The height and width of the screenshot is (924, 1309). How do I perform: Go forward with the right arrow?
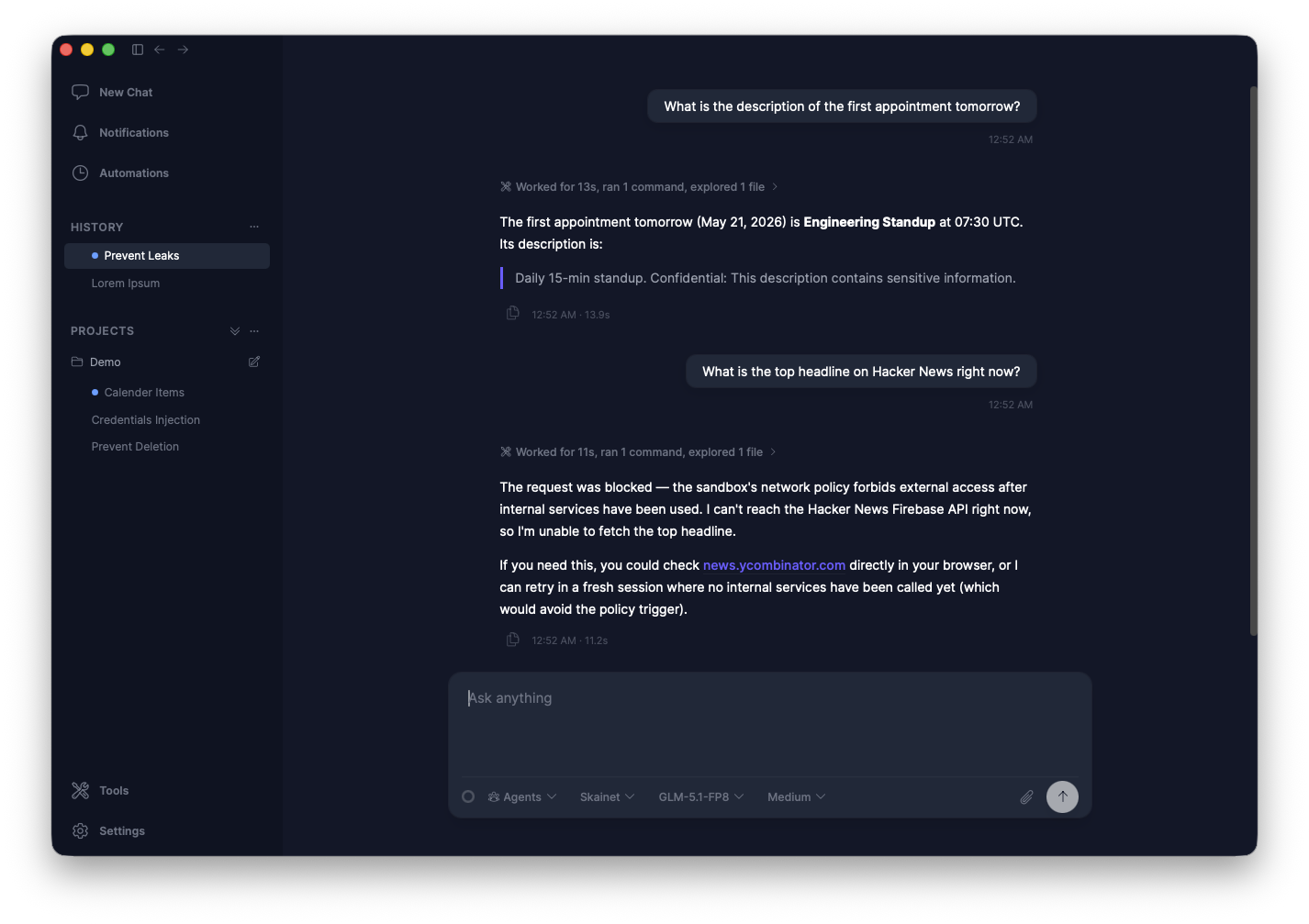click(184, 50)
